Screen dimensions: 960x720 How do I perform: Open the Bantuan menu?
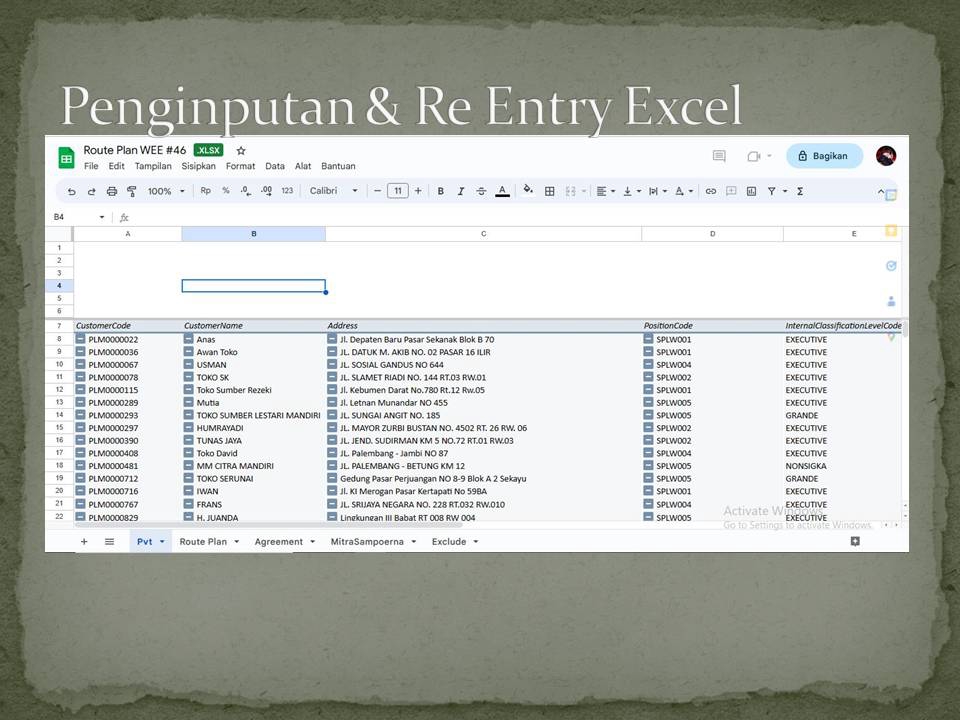coord(338,166)
